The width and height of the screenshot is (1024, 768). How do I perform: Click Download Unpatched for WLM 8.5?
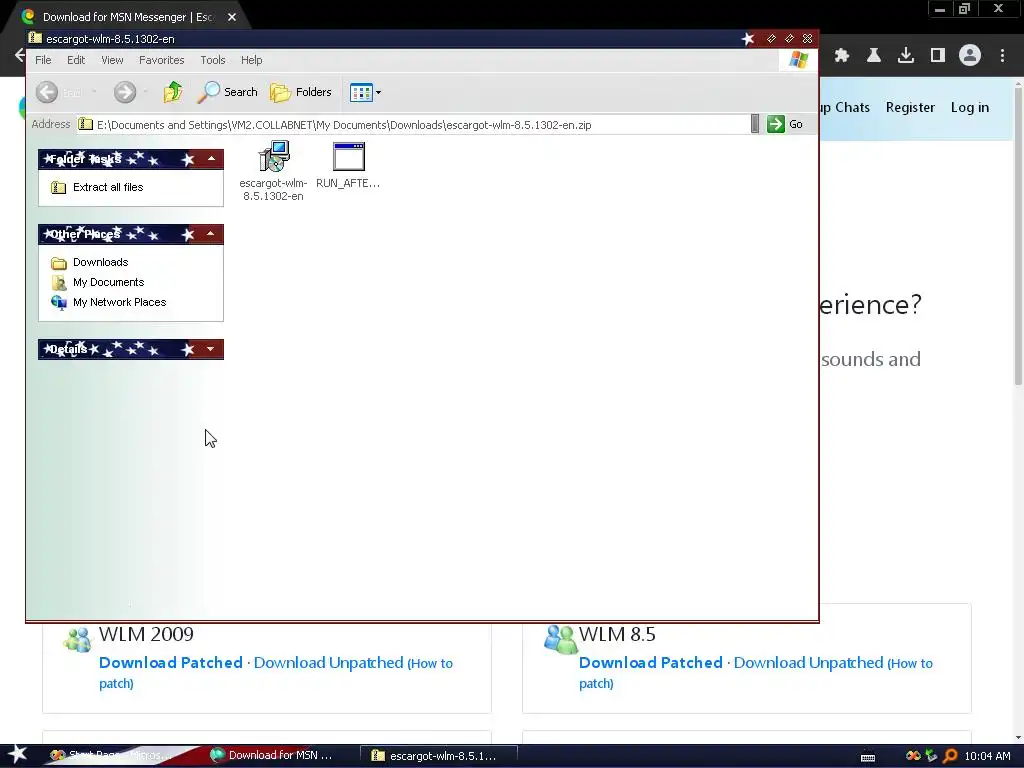coord(808,663)
